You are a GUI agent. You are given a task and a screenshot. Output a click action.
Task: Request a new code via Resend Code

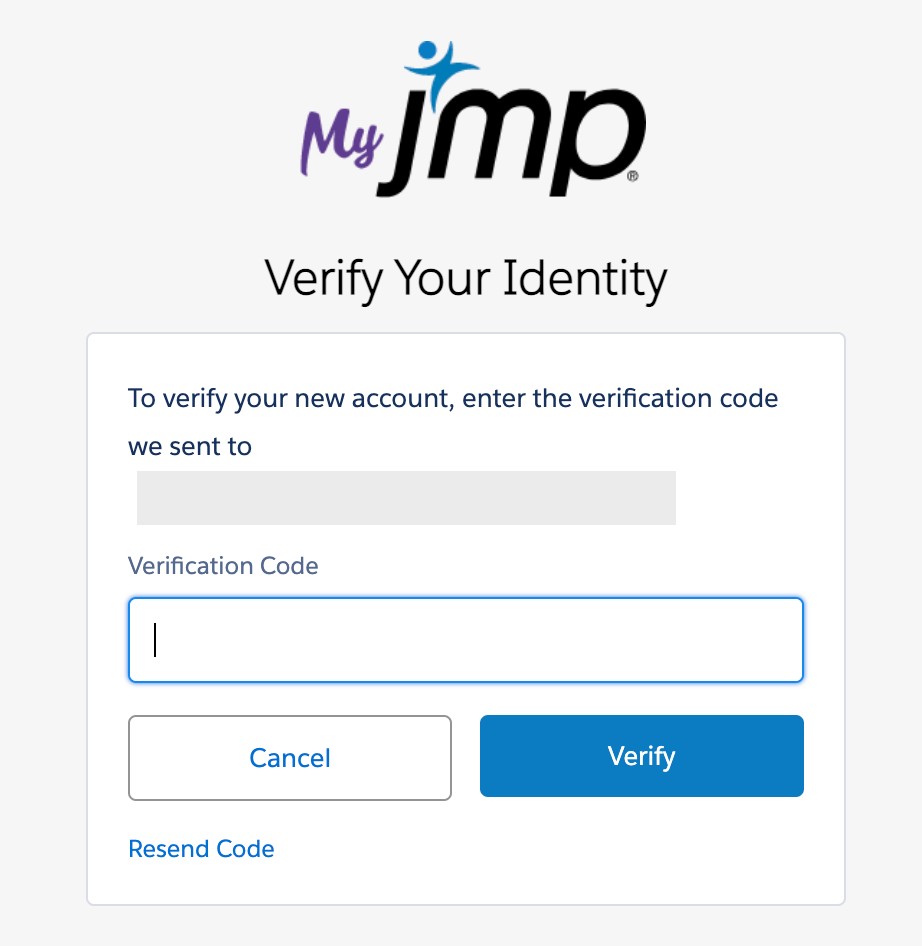click(201, 849)
